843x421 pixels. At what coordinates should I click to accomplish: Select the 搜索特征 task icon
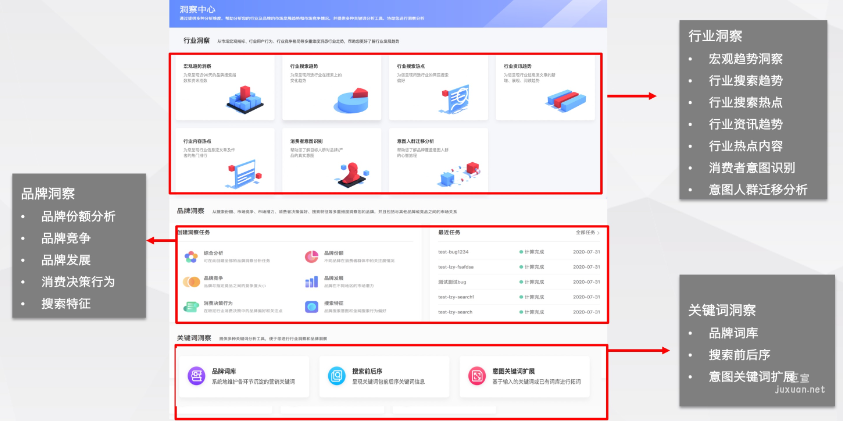(x=311, y=306)
